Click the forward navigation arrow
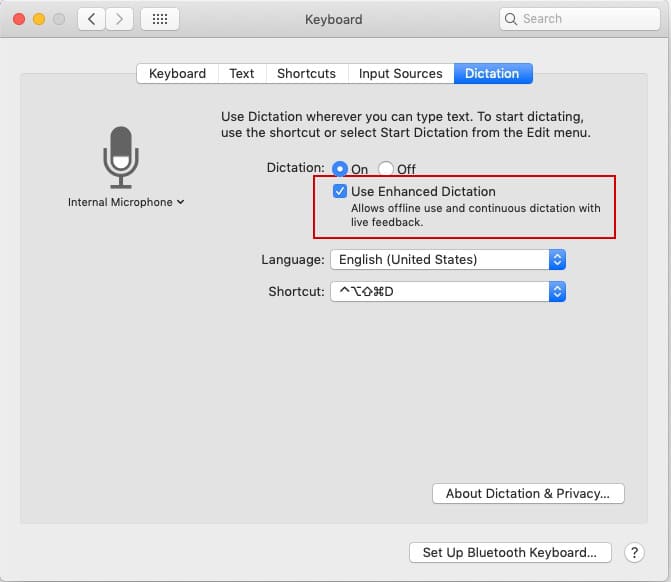Image resolution: width=671 pixels, height=582 pixels. point(120,19)
